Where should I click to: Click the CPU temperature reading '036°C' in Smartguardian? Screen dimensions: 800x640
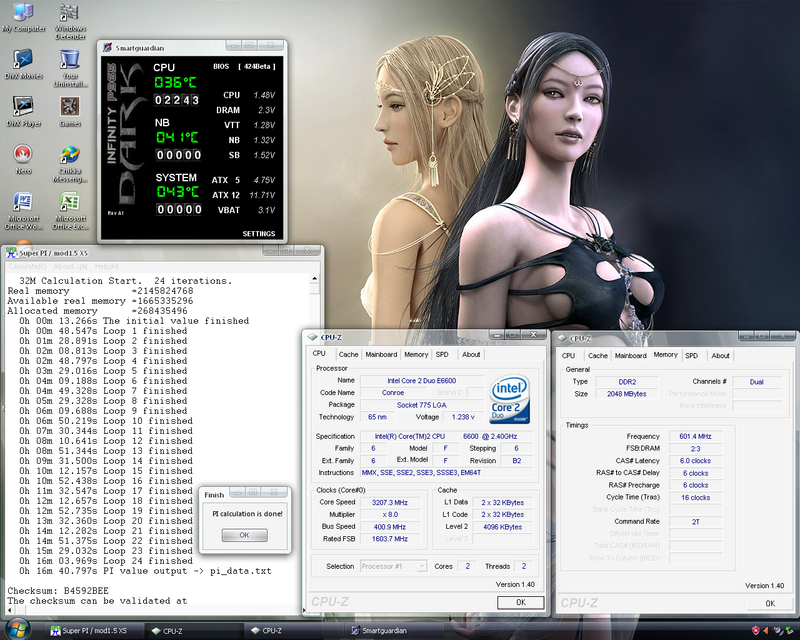click(176, 83)
